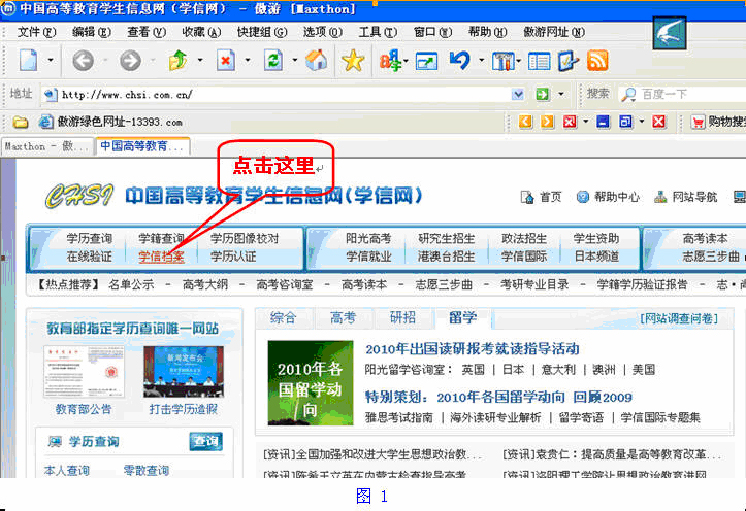
Task: Select the 研招 content tab
Action: pyautogui.click(x=402, y=317)
